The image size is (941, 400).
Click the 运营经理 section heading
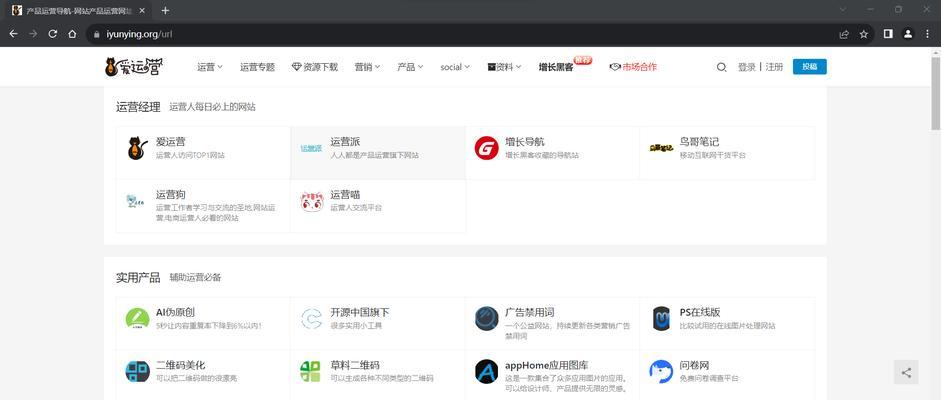click(138, 107)
